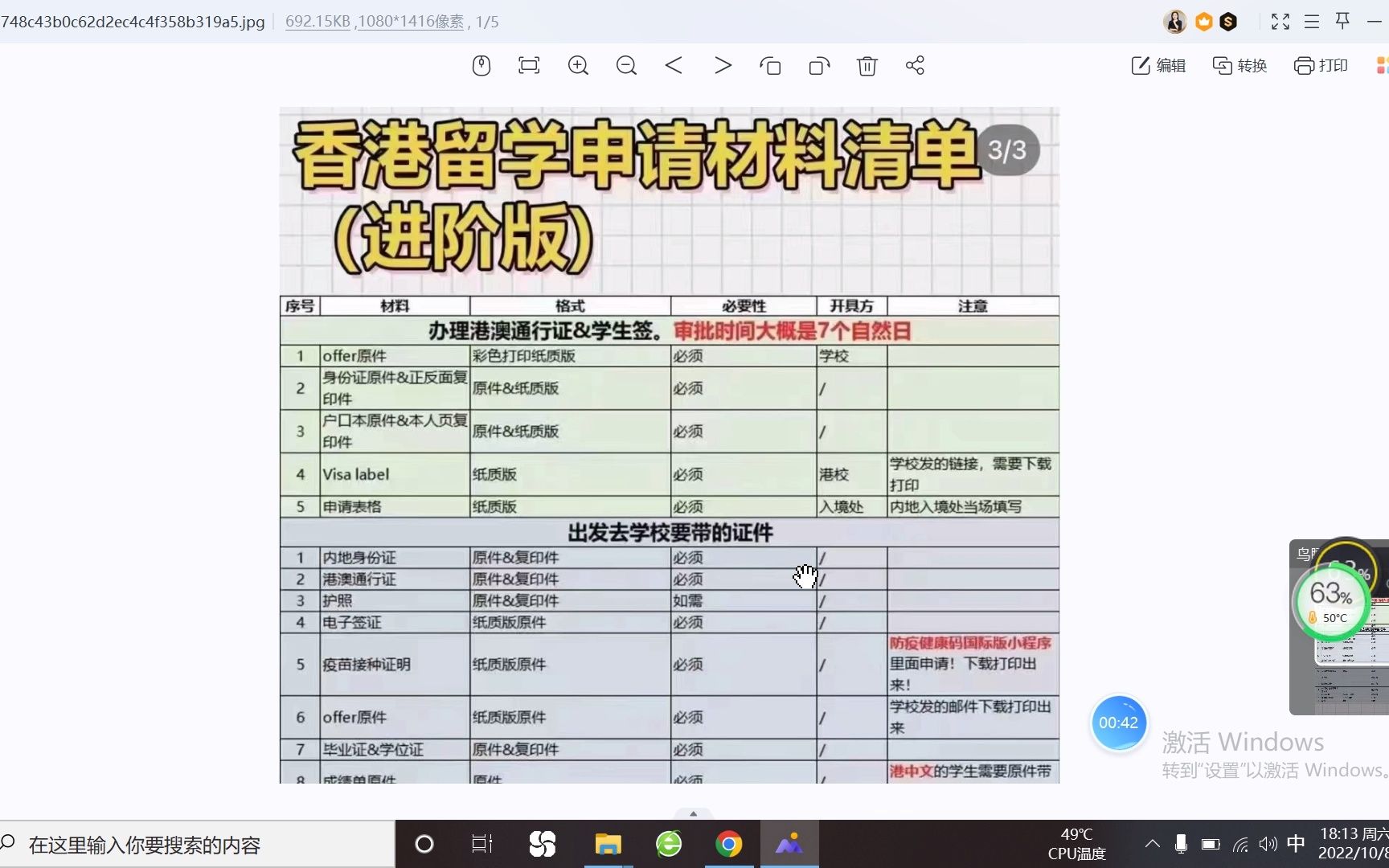Open File Explorer in taskbar
The height and width of the screenshot is (868, 1389).
pyautogui.click(x=608, y=844)
